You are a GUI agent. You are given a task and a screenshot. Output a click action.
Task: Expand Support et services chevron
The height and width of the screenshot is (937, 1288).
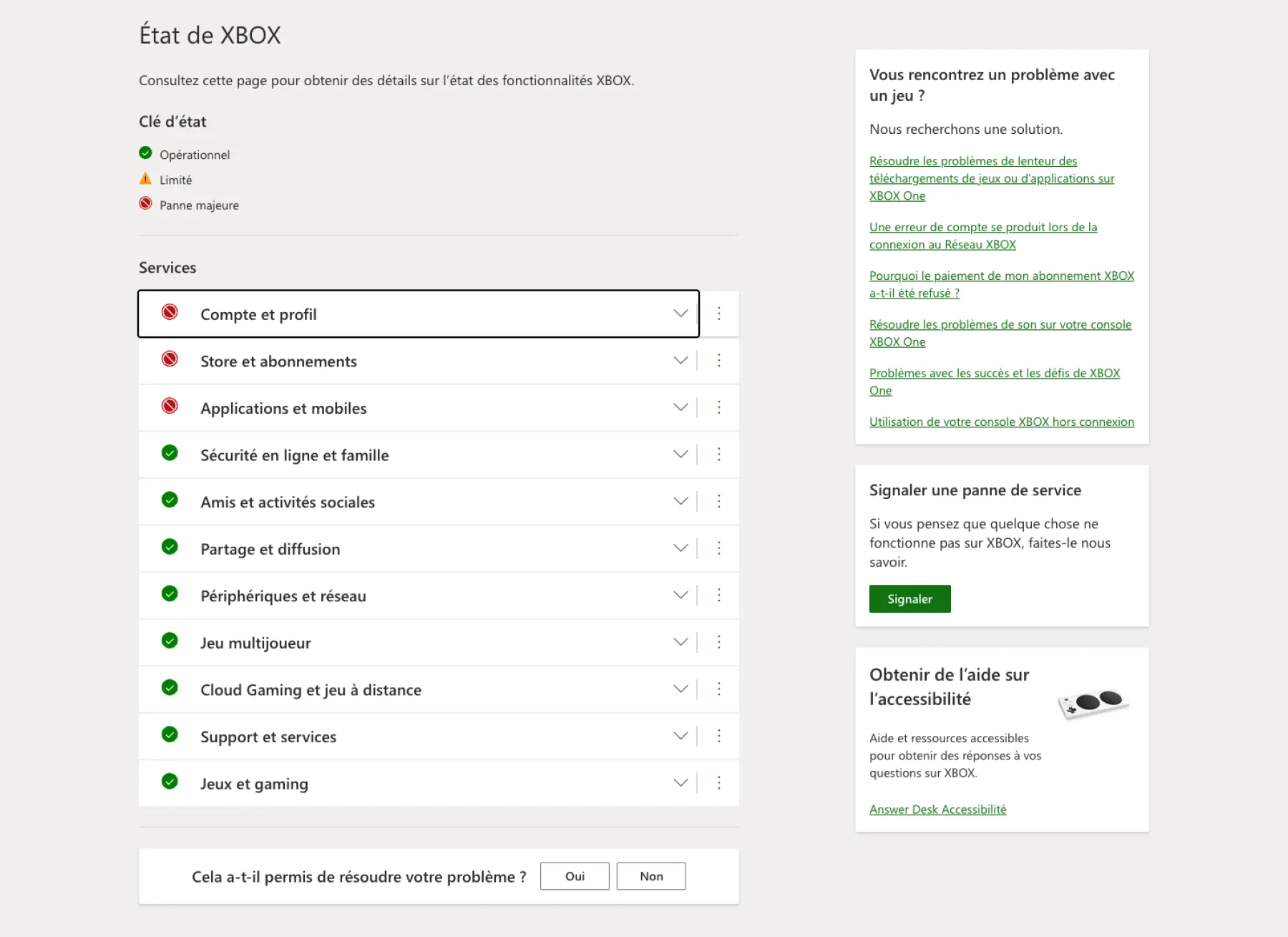pyautogui.click(x=680, y=736)
